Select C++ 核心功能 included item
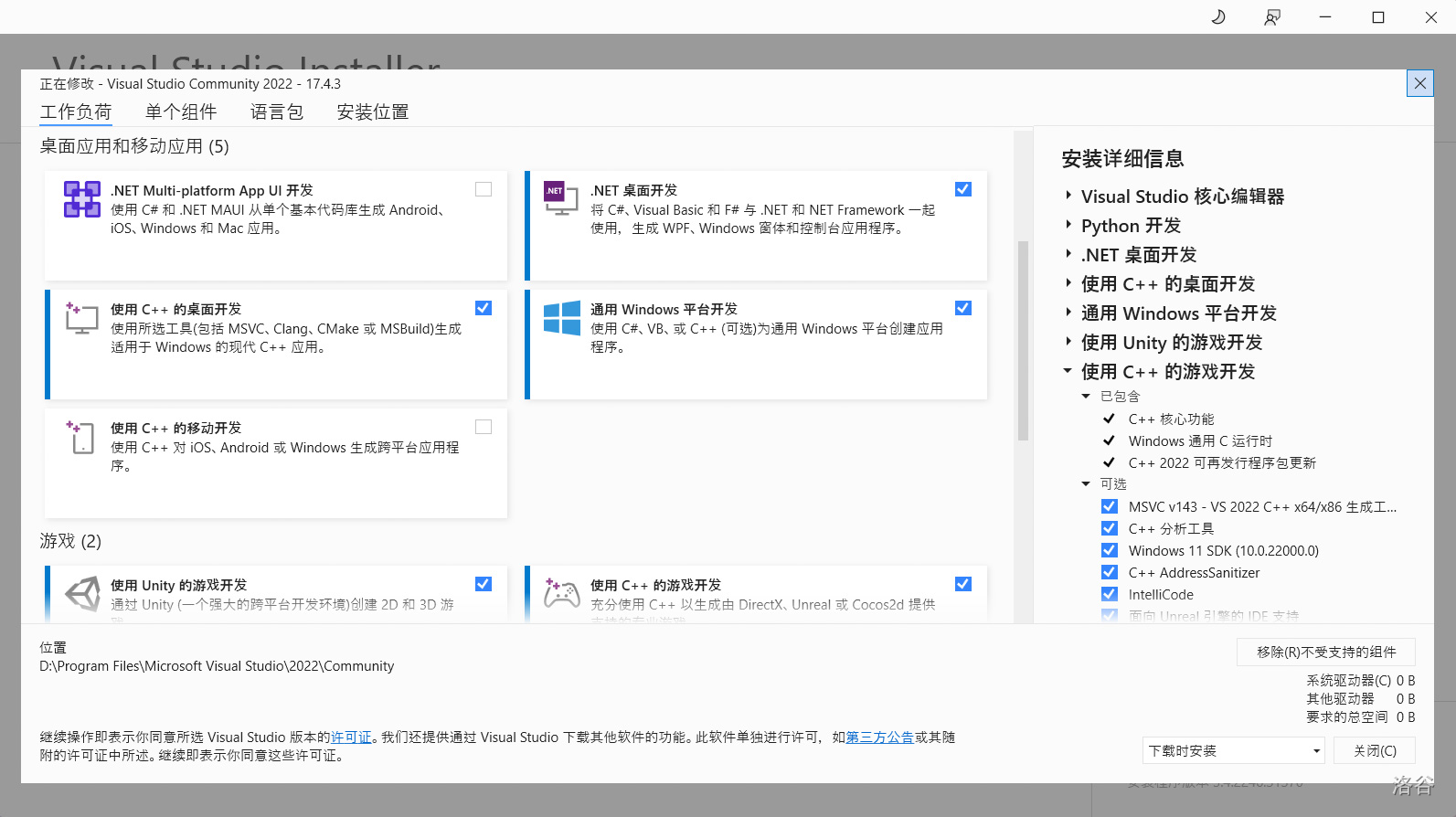 click(1171, 419)
